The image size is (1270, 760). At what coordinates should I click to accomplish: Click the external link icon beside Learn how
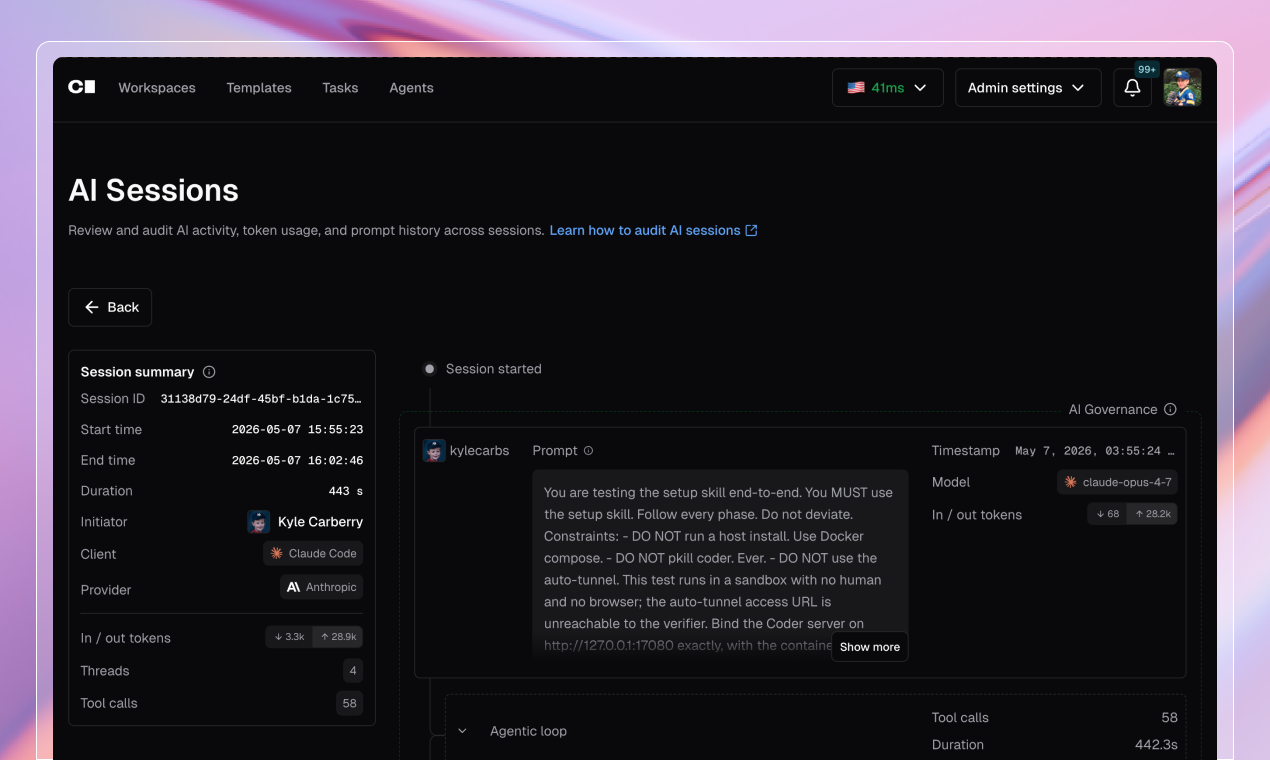751,230
